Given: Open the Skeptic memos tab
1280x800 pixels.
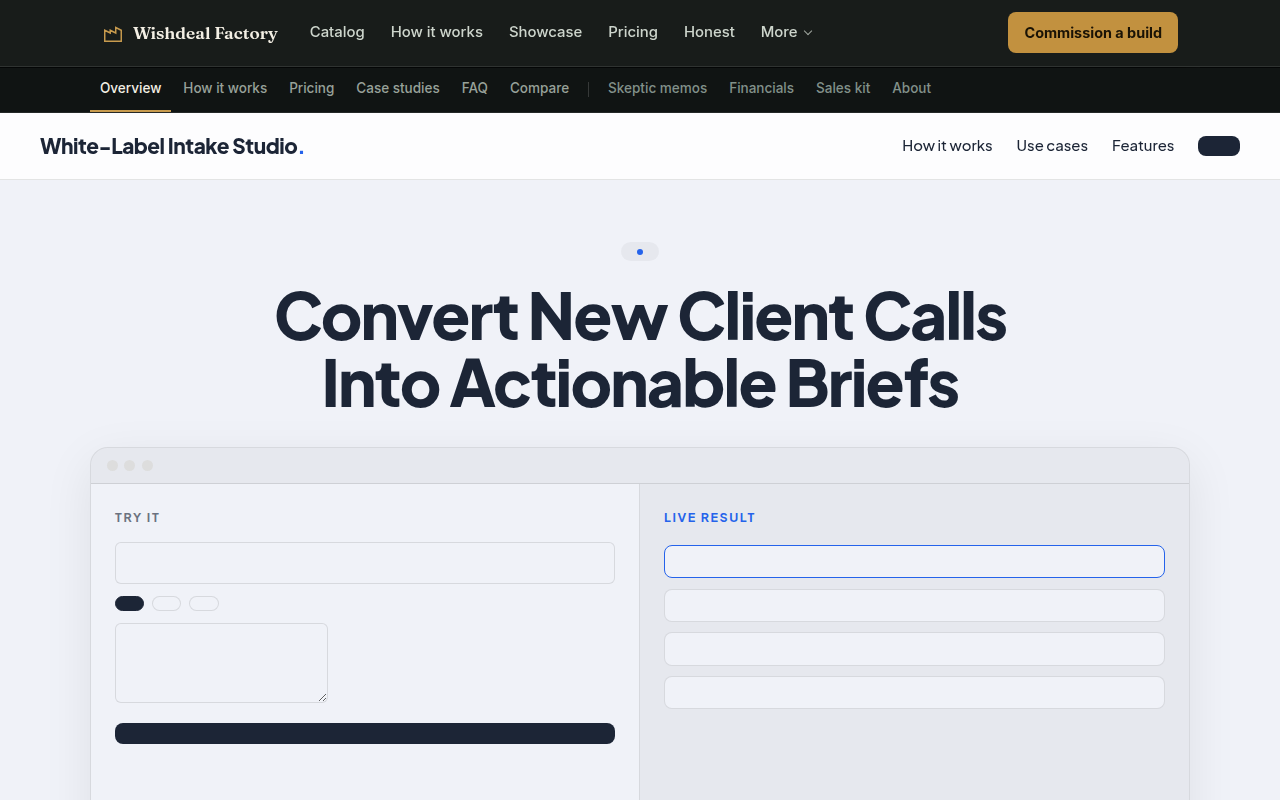Looking at the screenshot, I should pyautogui.click(x=657, y=88).
